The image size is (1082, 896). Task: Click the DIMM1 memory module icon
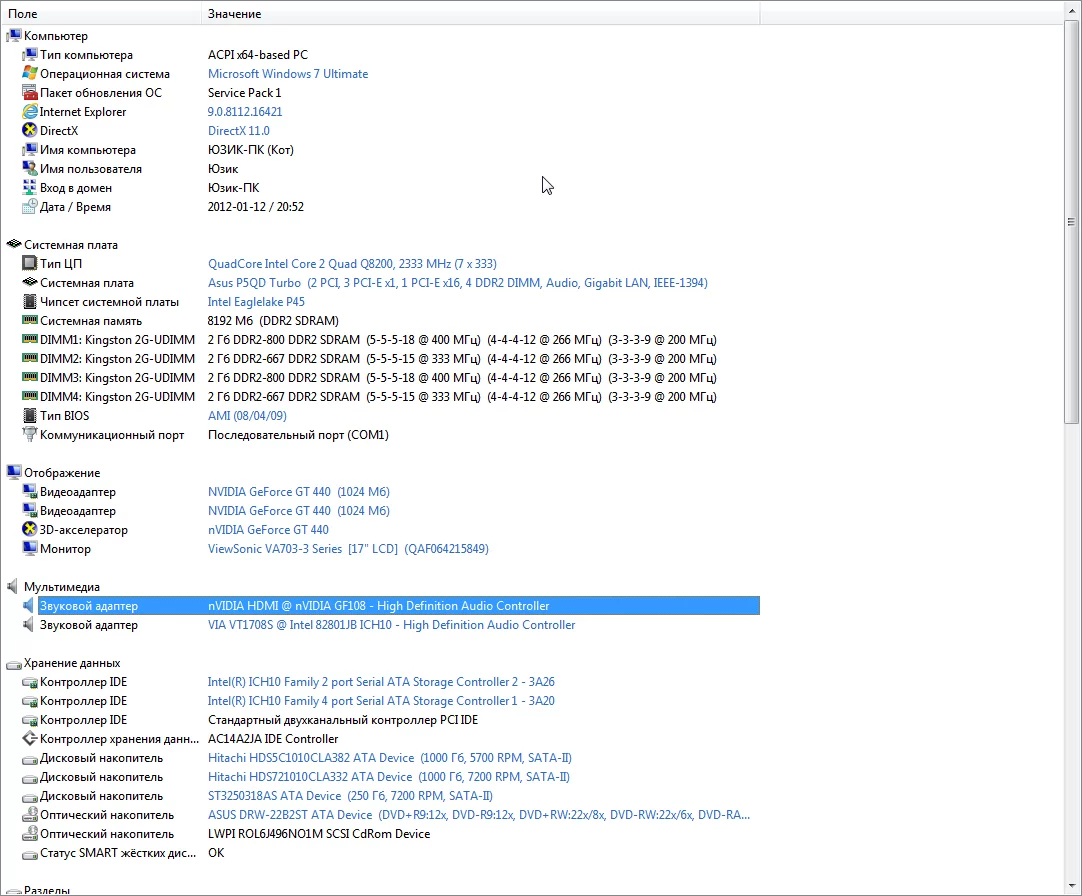tap(30, 340)
